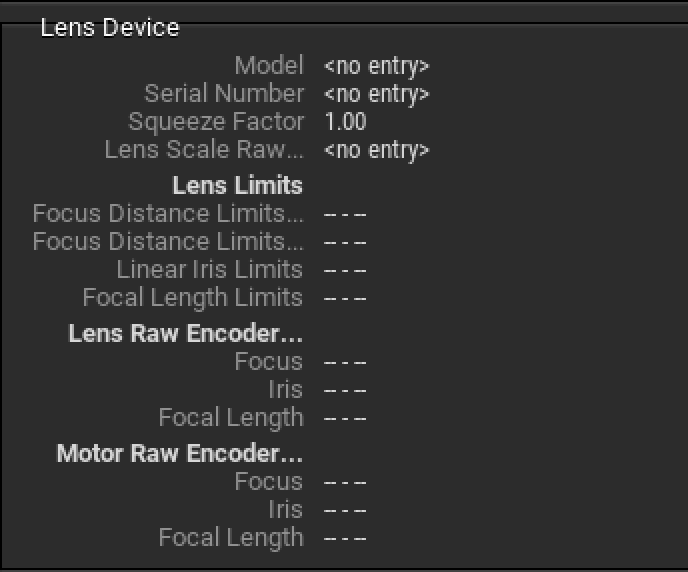Click Focal Length under Motor Raw Encoder

point(230,538)
